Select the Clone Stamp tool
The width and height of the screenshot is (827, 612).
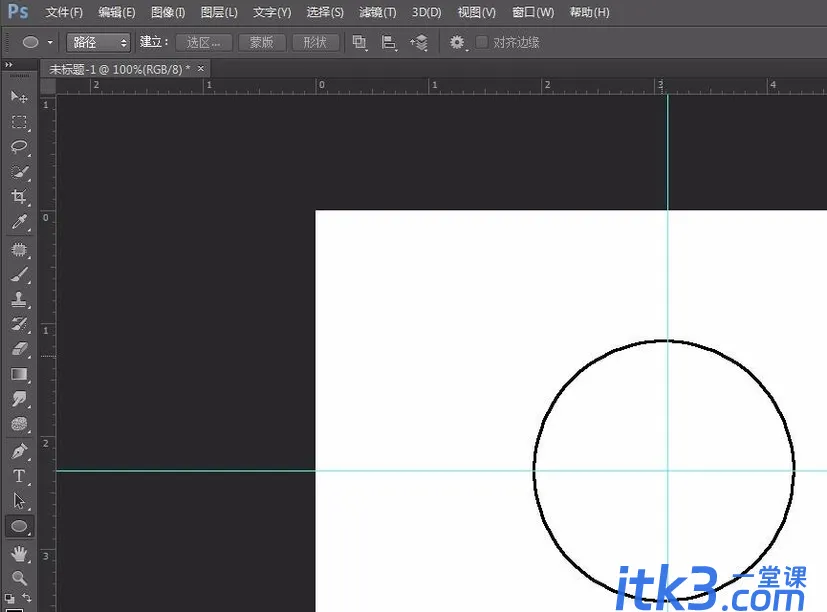(x=19, y=299)
